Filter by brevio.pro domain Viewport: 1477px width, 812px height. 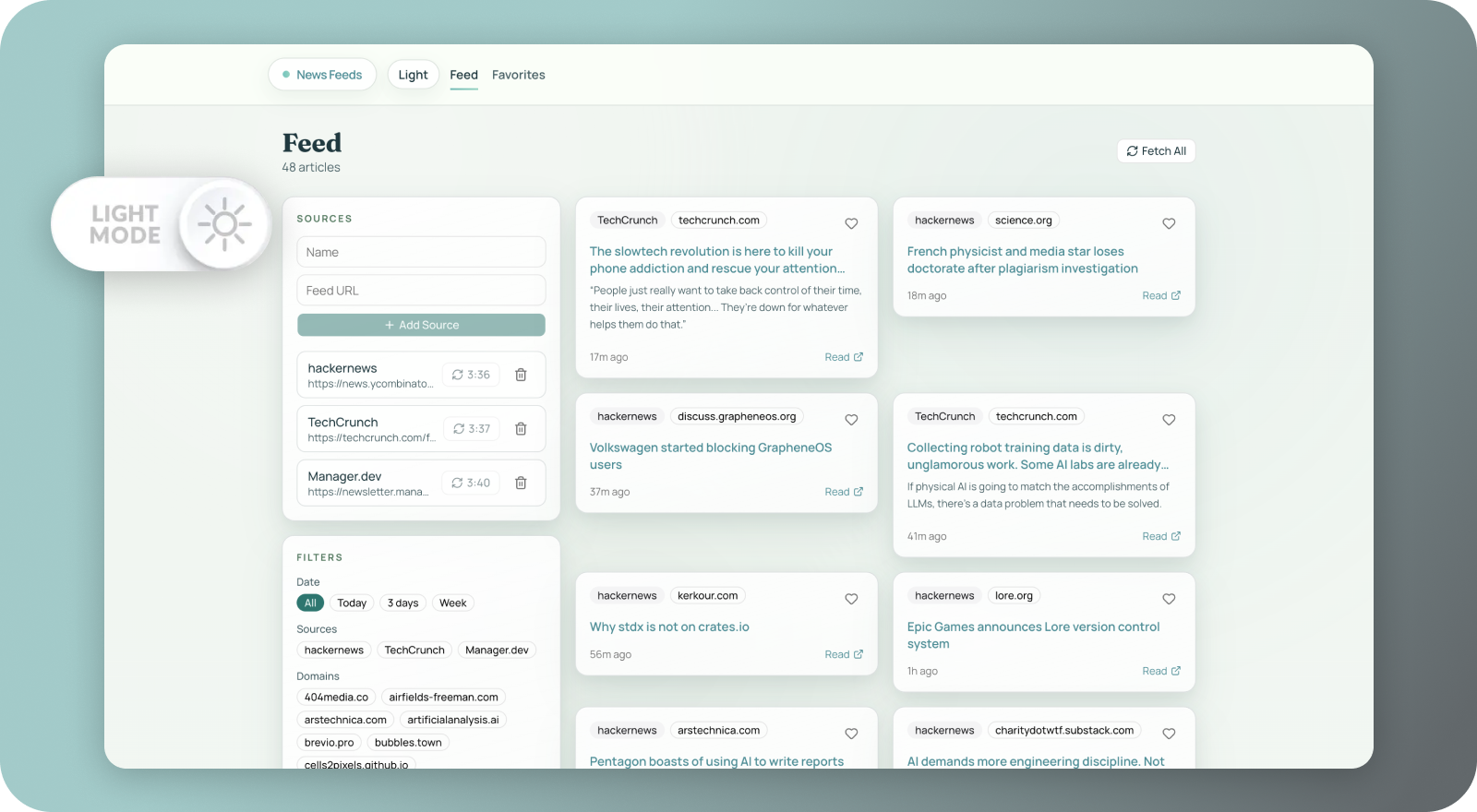[330, 742]
